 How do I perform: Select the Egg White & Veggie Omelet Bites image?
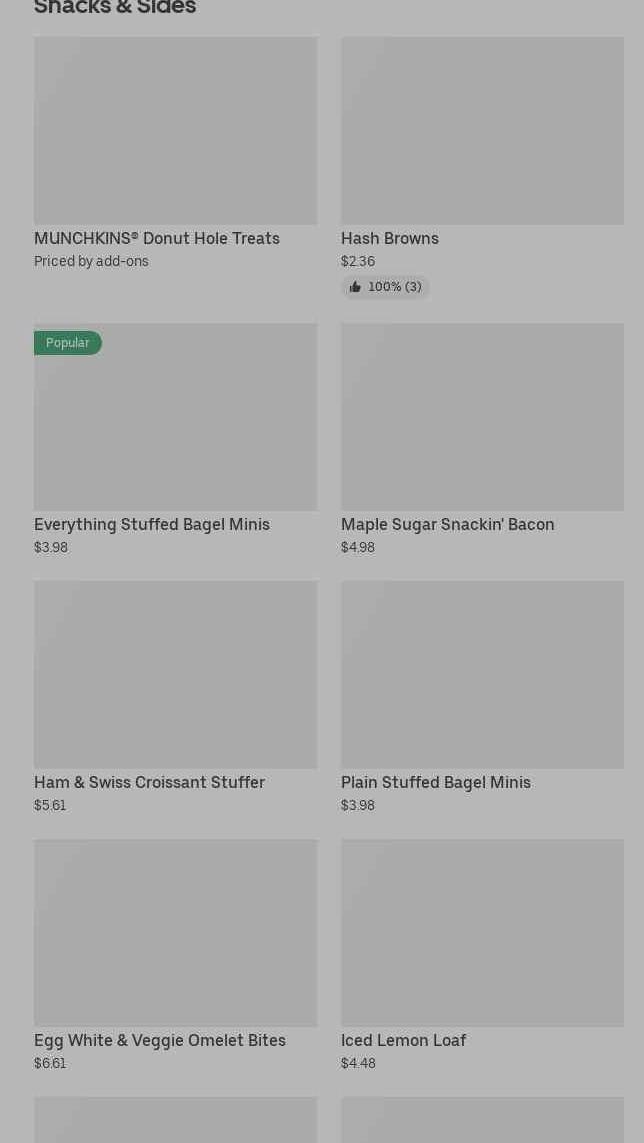[175, 933]
